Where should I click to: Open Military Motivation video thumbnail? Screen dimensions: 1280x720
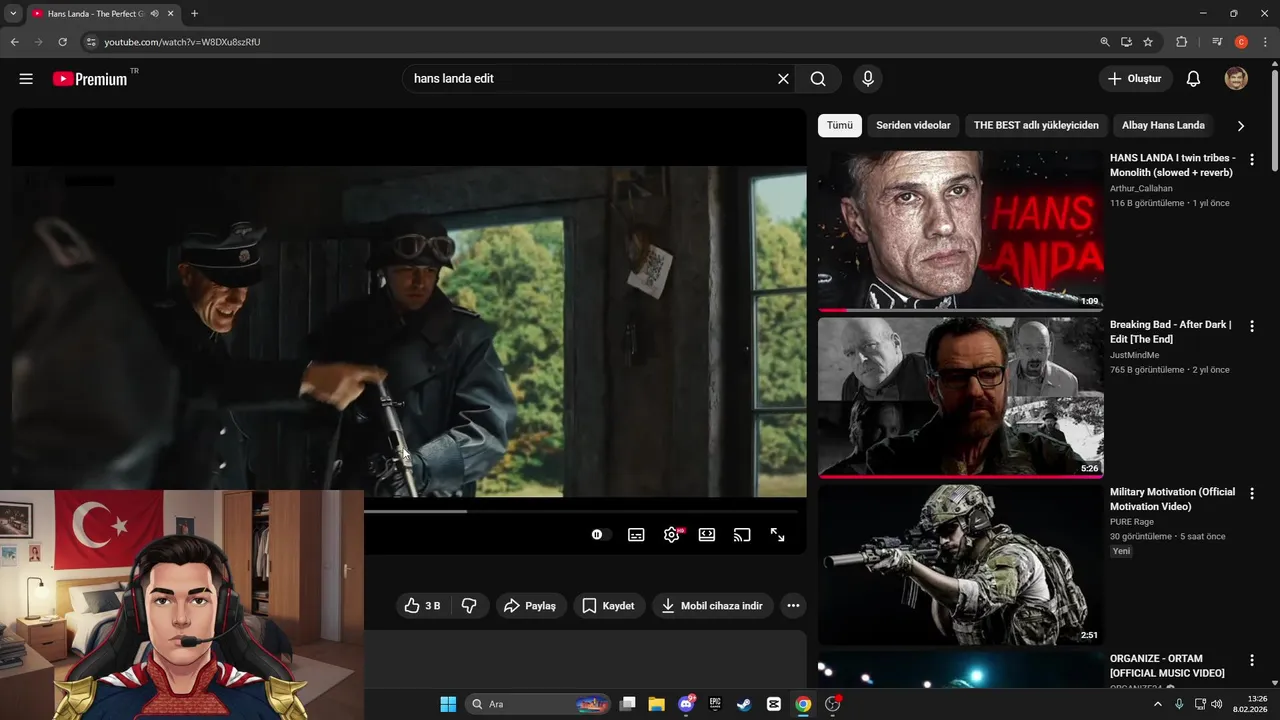961,565
